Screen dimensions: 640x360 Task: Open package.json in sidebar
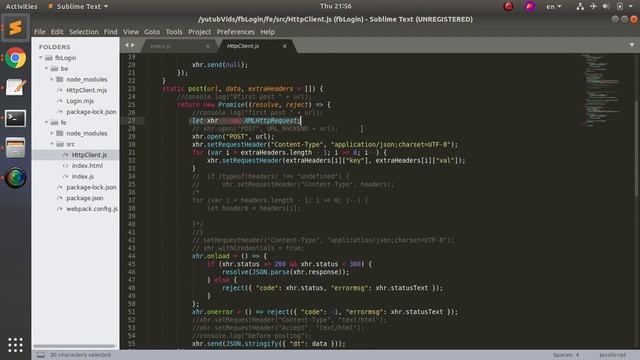pyautogui.click(x=84, y=198)
